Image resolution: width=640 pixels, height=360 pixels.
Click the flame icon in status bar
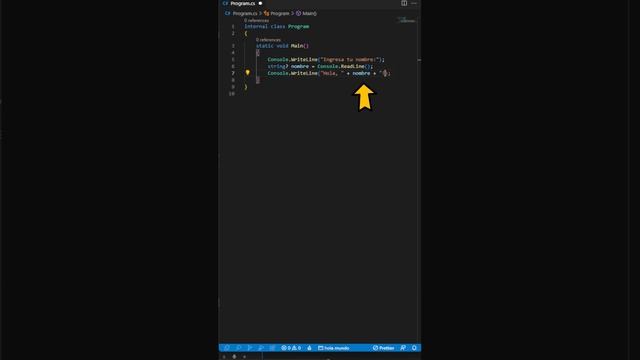point(309,348)
